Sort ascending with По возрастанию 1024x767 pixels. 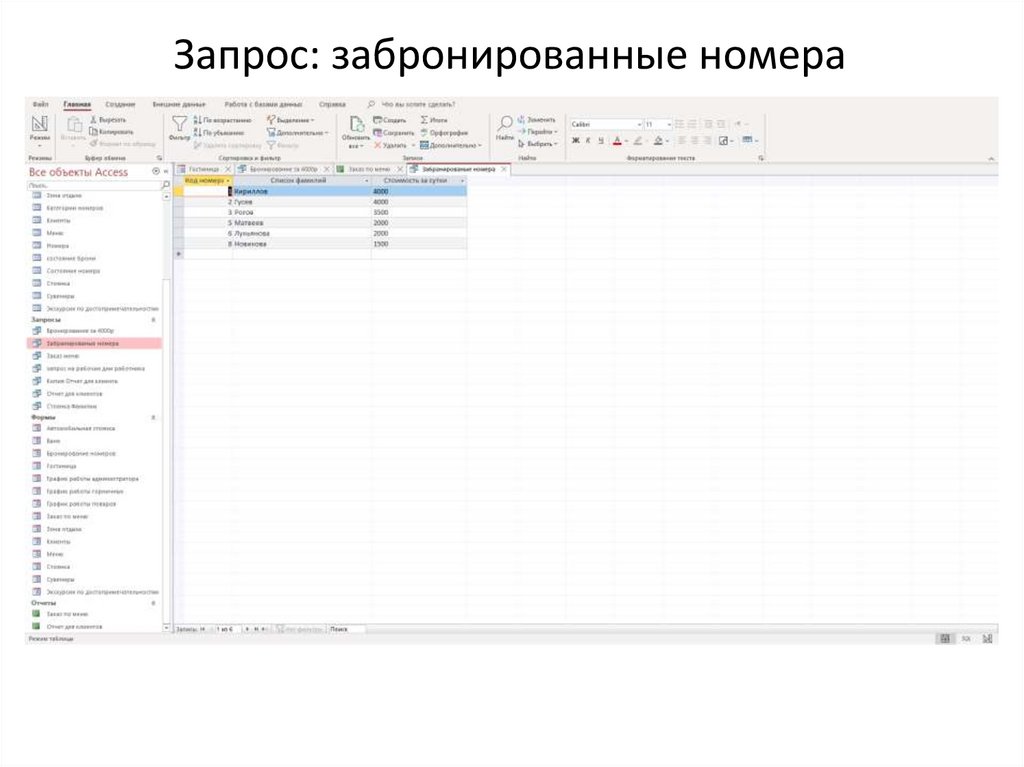223,120
